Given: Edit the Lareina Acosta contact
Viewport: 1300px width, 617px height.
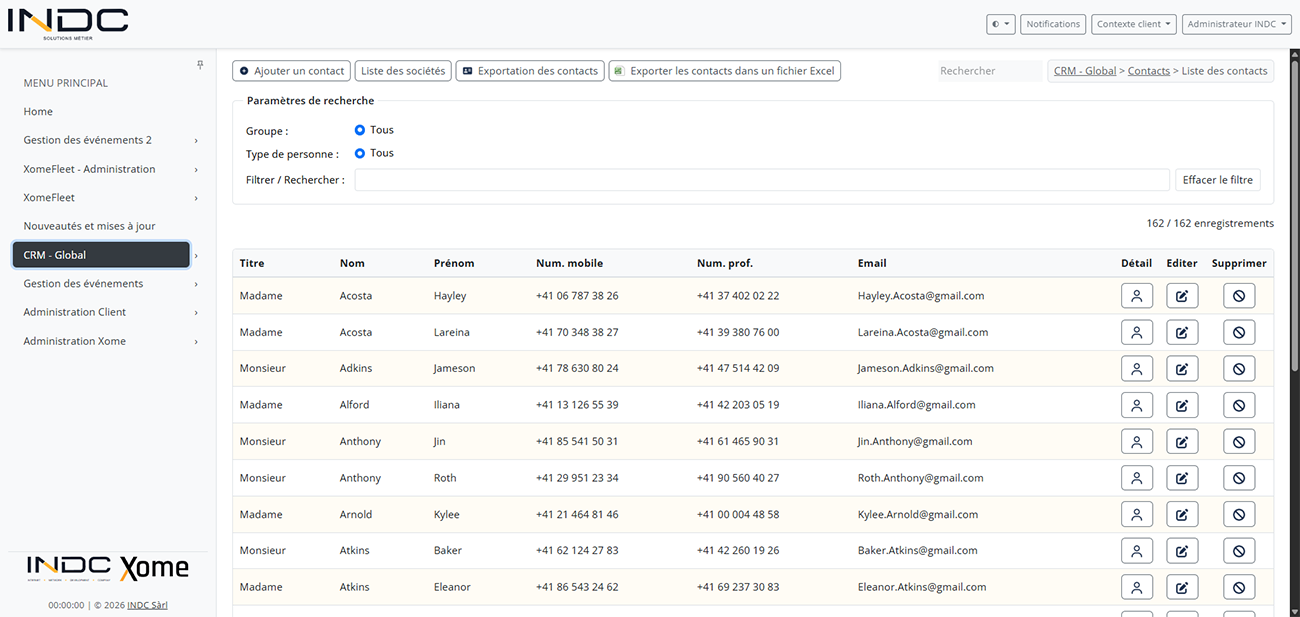Looking at the screenshot, I should tap(1182, 332).
